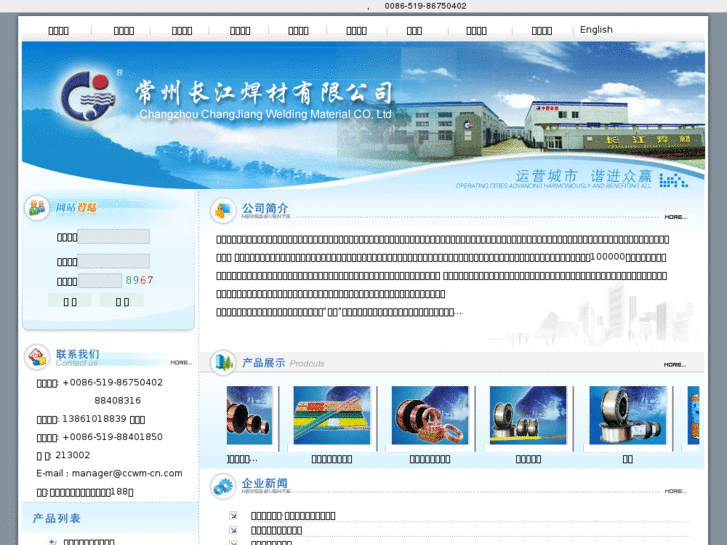Screen dimensions: 727x545
Task: Open MORE link in 企业新闻 section
Action: [x=675, y=491]
